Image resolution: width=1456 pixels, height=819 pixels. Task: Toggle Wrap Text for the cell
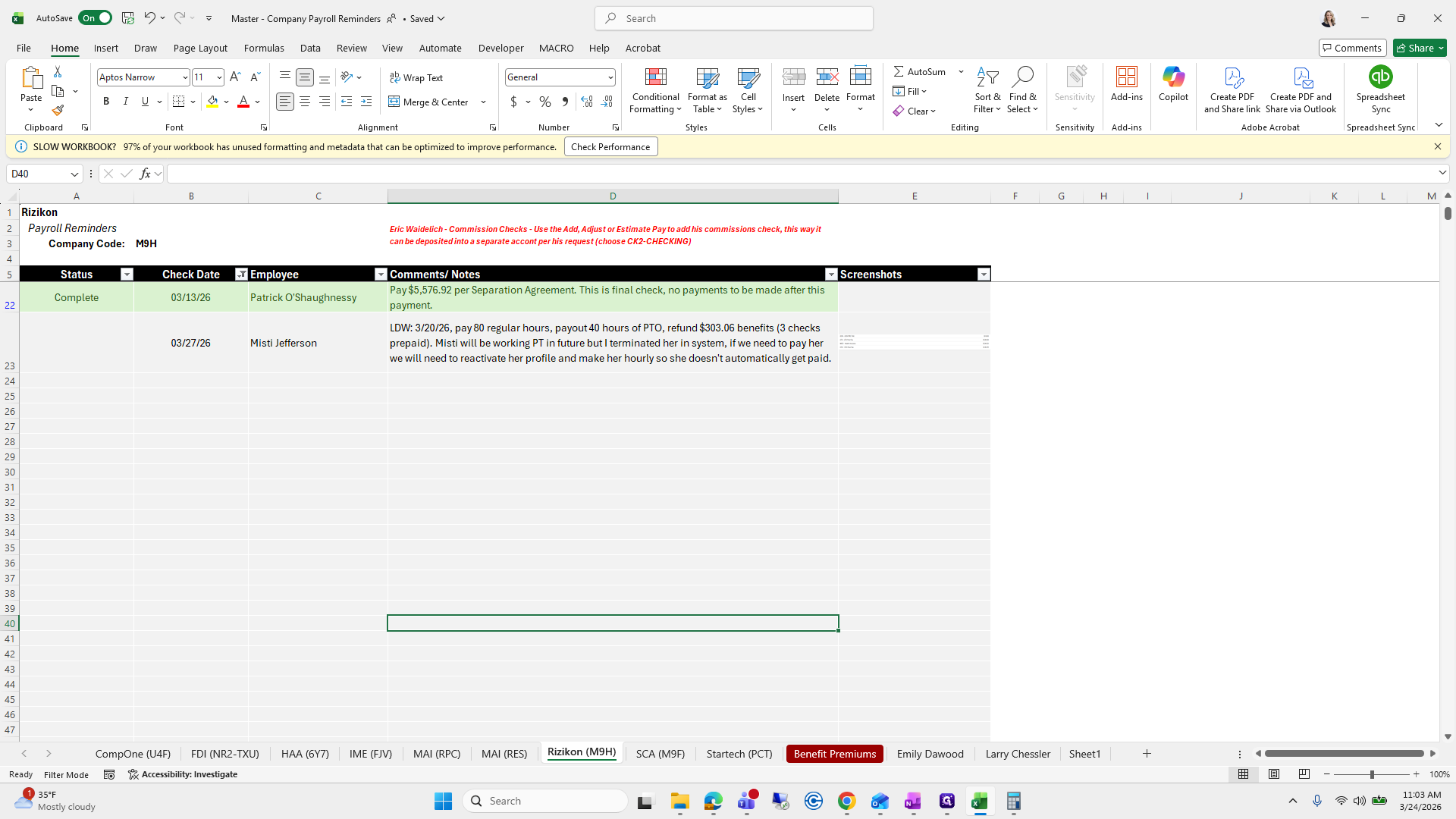pyautogui.click(x=416, y=77)
